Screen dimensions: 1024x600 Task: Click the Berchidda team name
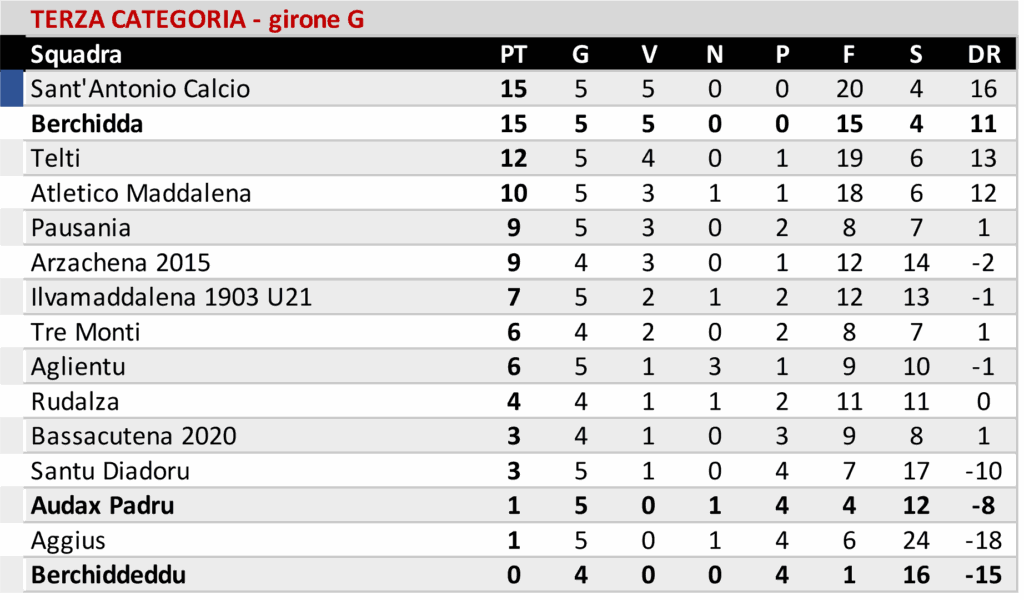point(87,124)
